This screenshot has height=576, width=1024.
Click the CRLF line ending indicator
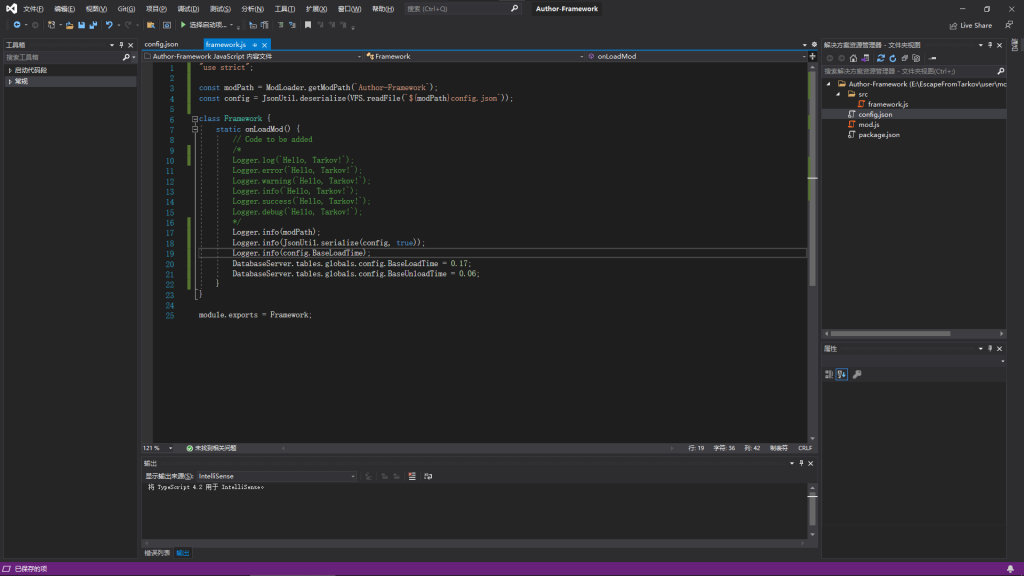pyautogui.click(x=805, y=448)
